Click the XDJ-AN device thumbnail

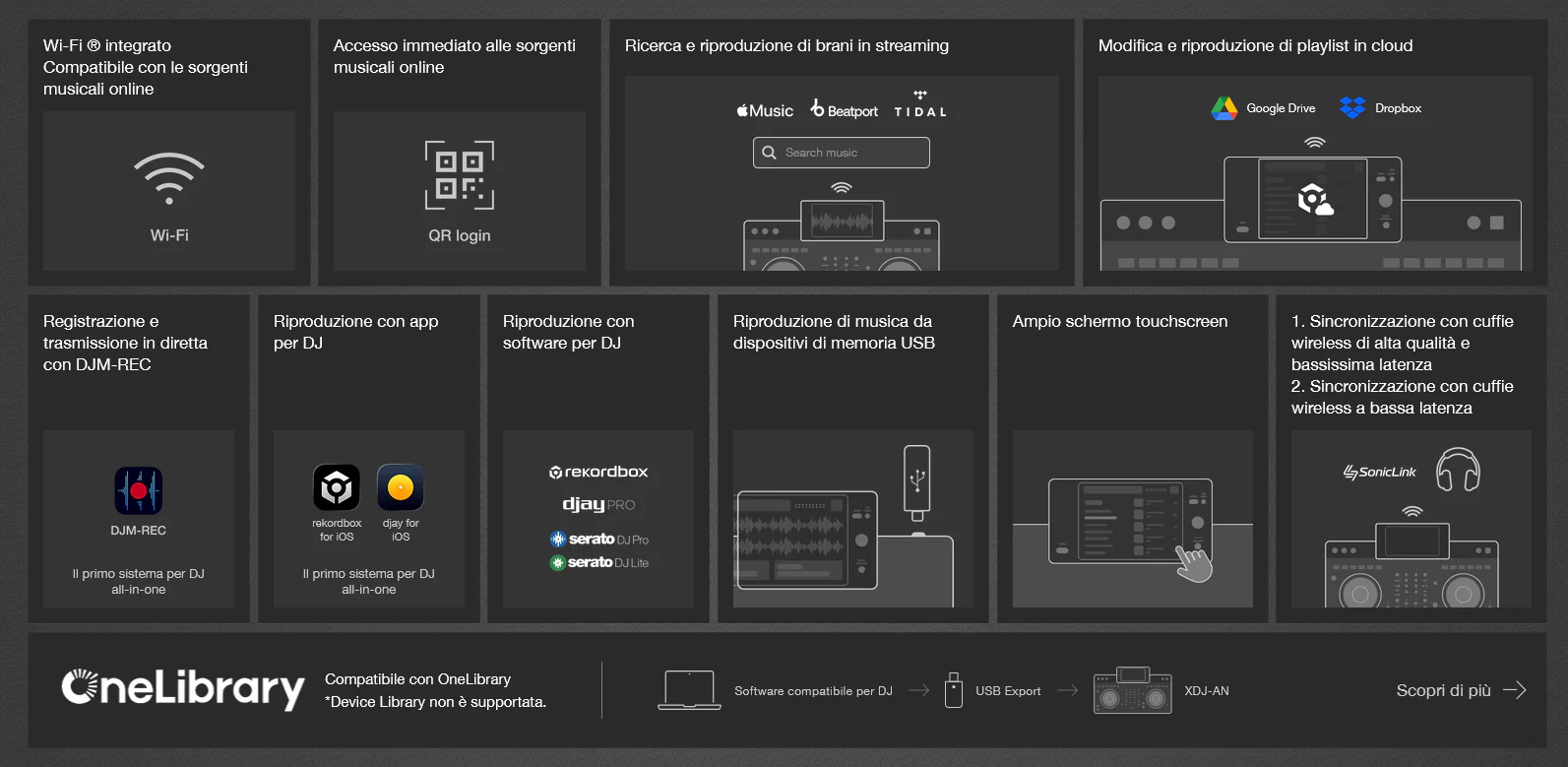1133,690
